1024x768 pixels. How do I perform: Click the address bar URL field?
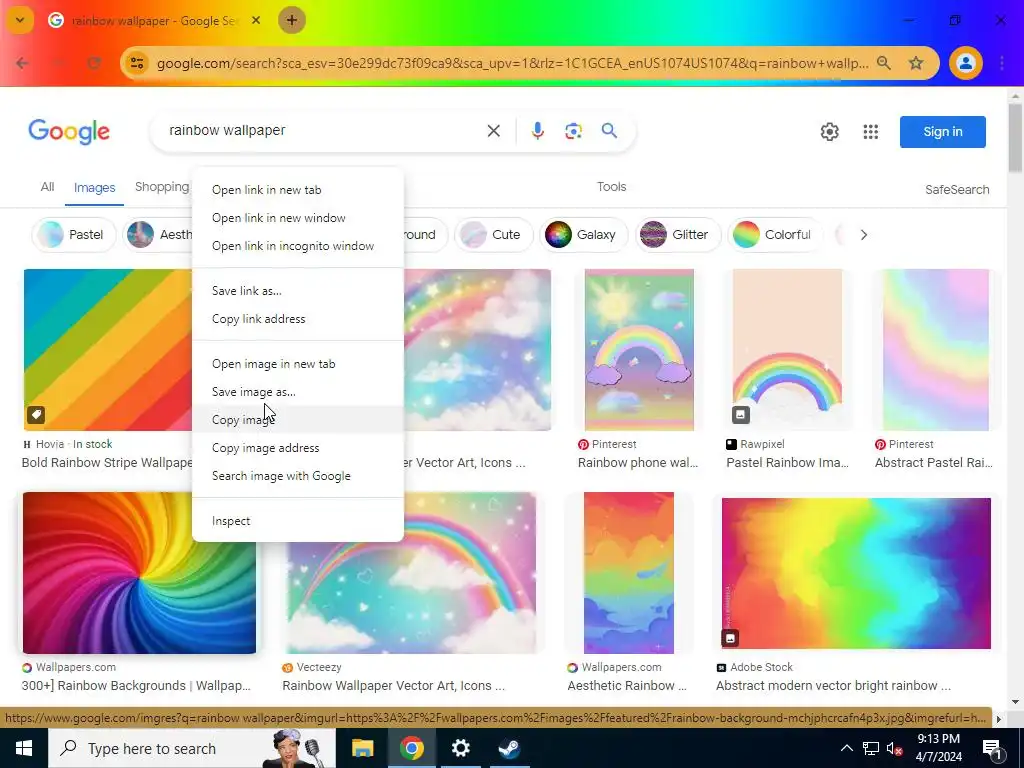[512, 63]
